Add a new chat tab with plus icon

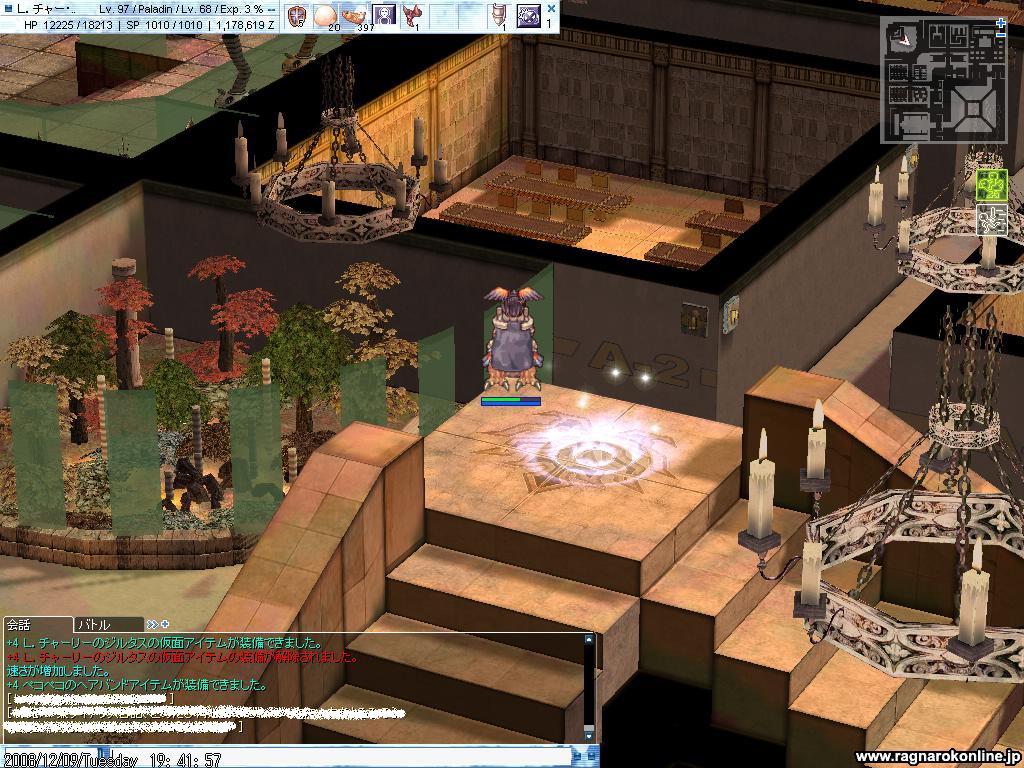coord(165,624)
